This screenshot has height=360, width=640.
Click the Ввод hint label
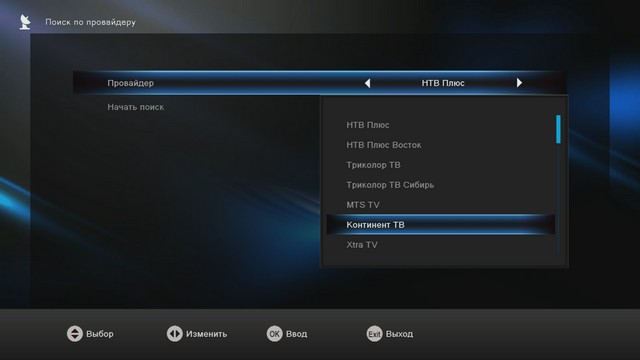[x=296, y=334]
